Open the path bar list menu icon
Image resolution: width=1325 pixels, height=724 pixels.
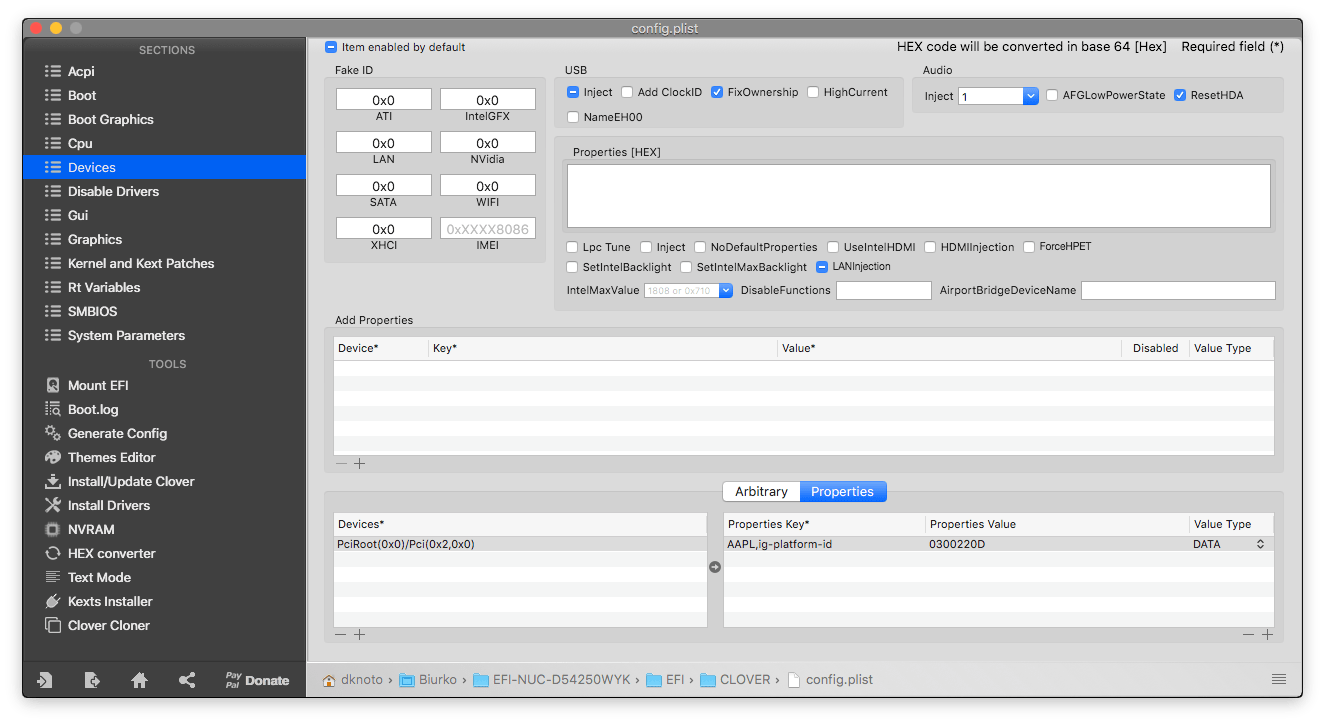1279,679
